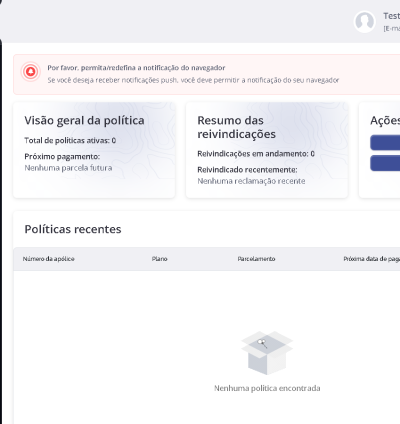Image resolution: width=400 pixels, height=424 pixels.
Task: Click the red notification bell icon
Action: [x=31, y=72]
